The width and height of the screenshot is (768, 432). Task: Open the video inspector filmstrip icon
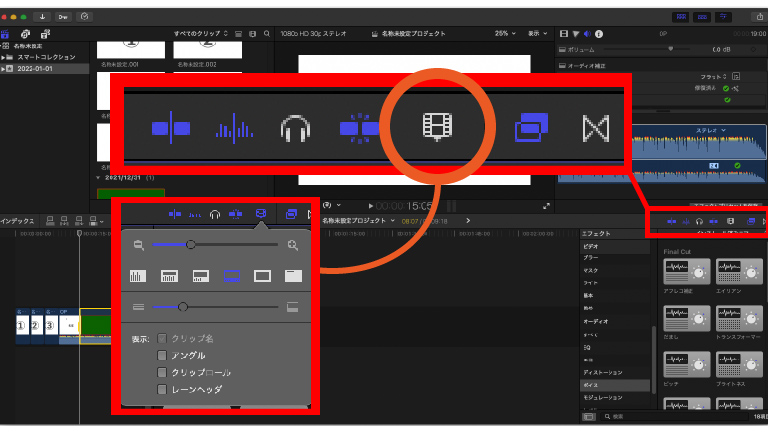[x=564, y=34]
